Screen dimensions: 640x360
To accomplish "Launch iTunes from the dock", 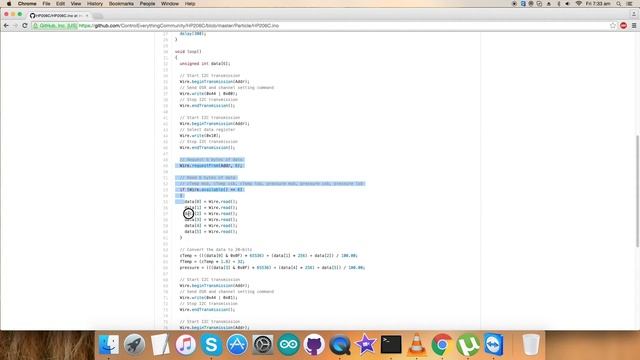I will coord(186,345).
